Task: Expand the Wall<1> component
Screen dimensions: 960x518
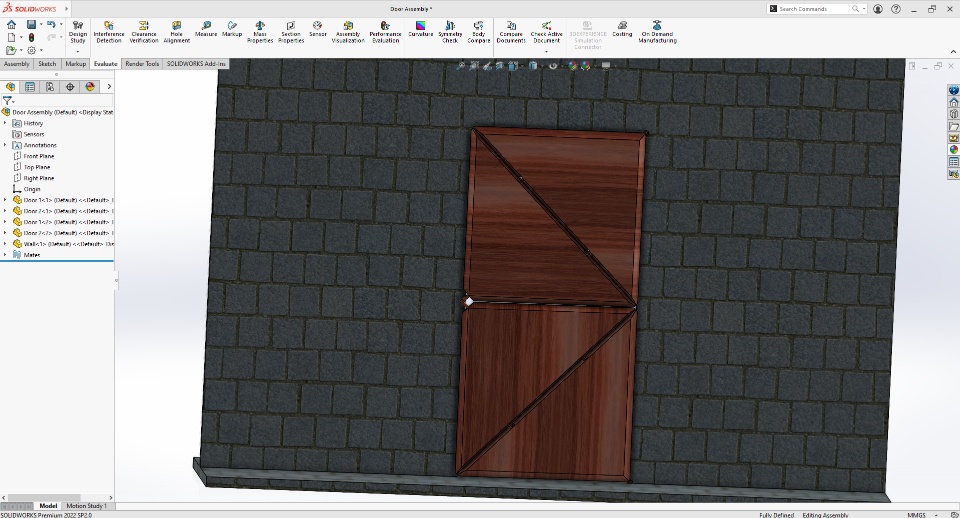Action: click(5, 244)
